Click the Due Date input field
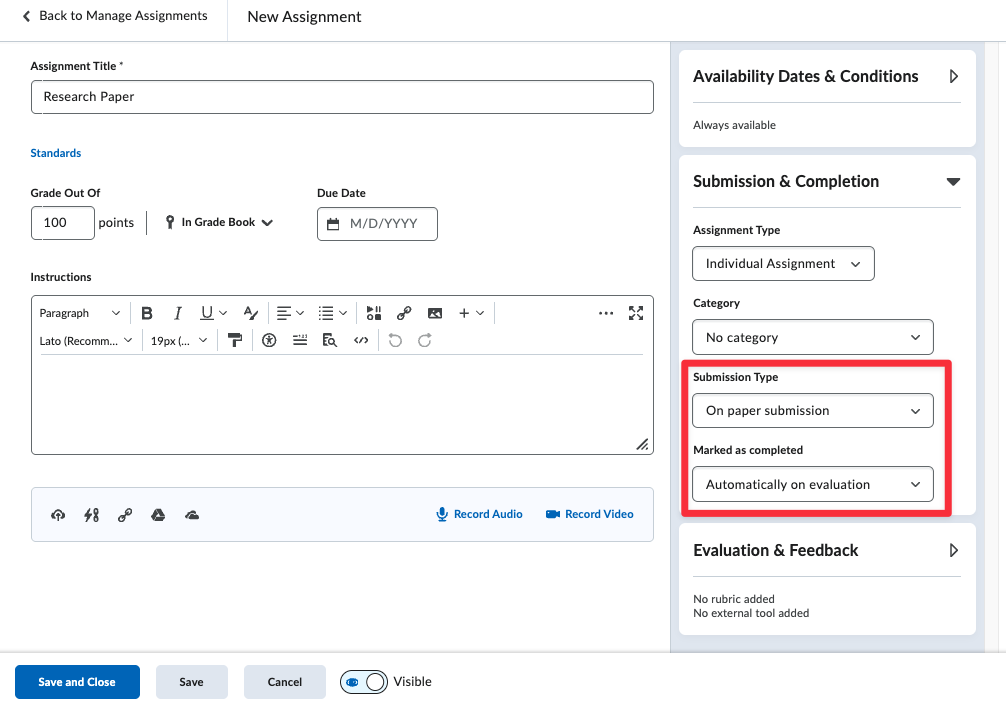The width and height of the screenshot is (1006, 708). point(377,224)
